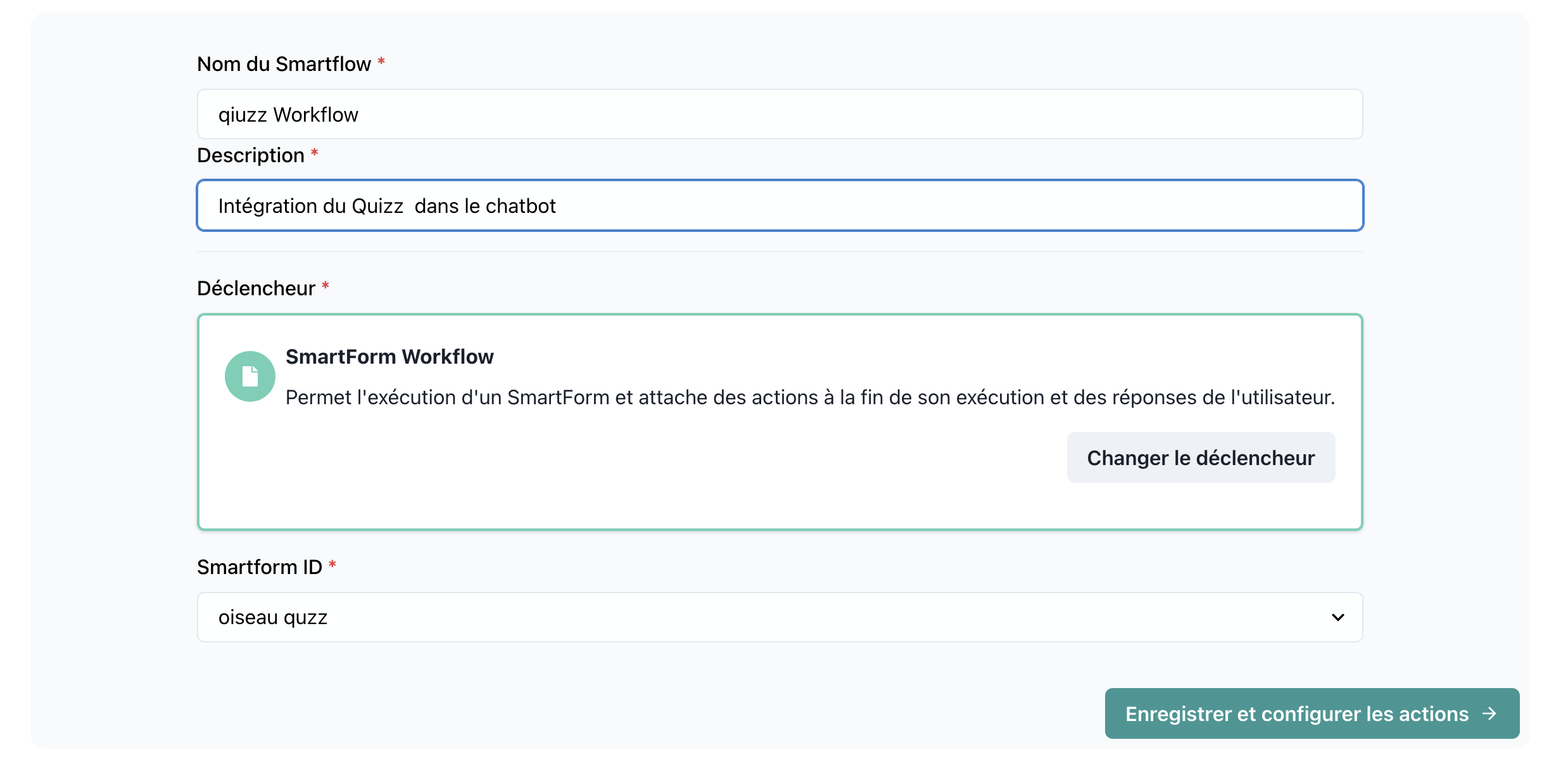Click empty area of the trigger card
Viewport: 1568px width, 773px height.
pyautogui.click(x=633, y=482)
